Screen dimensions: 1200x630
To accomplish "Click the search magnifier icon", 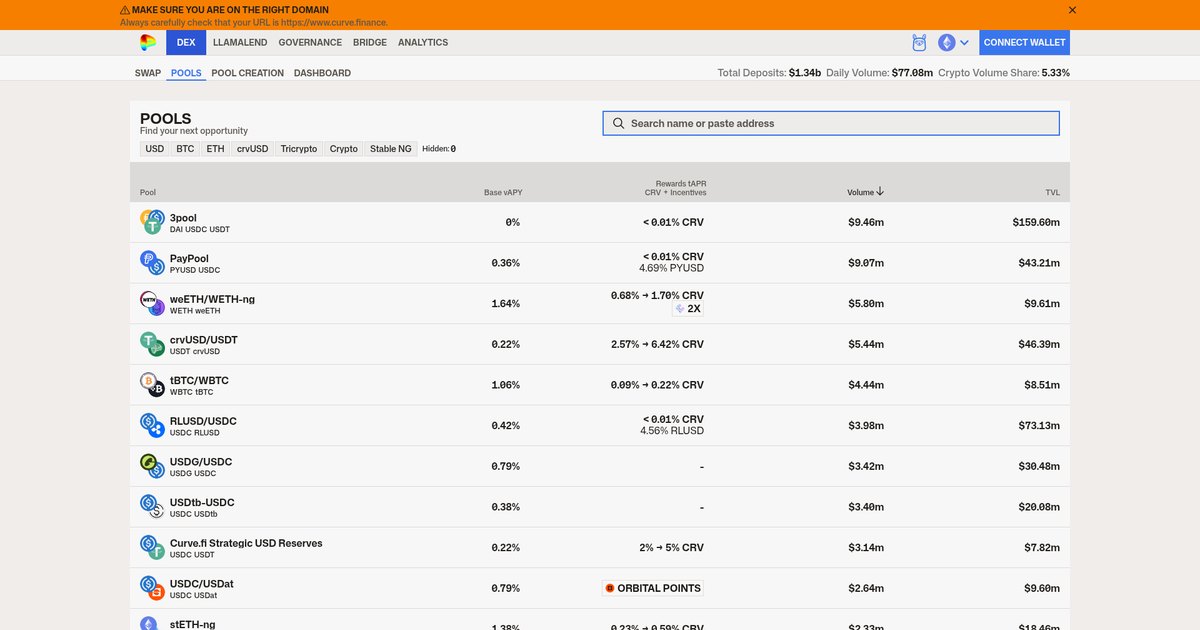I will (x=619, y=123).
